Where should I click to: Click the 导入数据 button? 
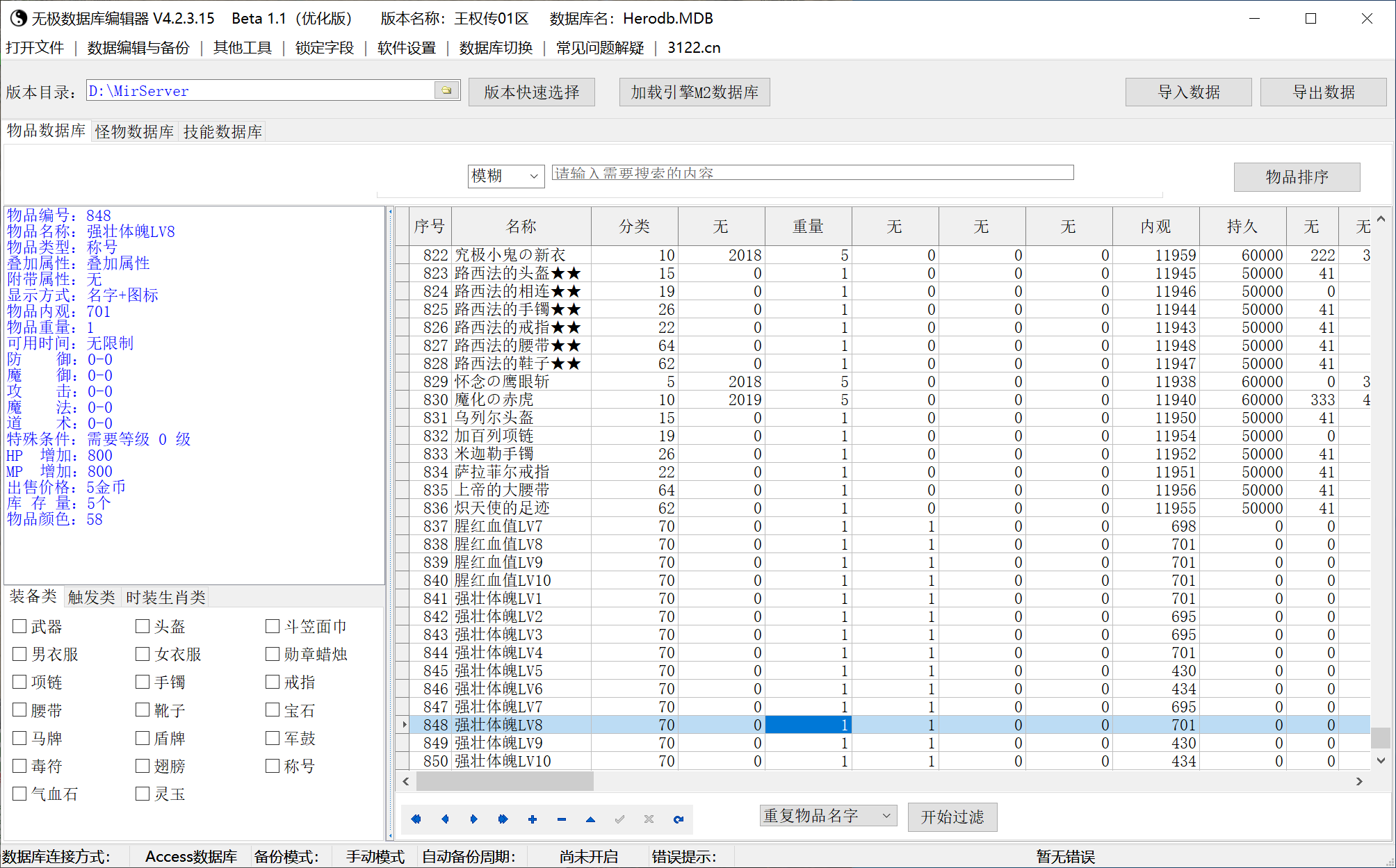pos(1189,92)
